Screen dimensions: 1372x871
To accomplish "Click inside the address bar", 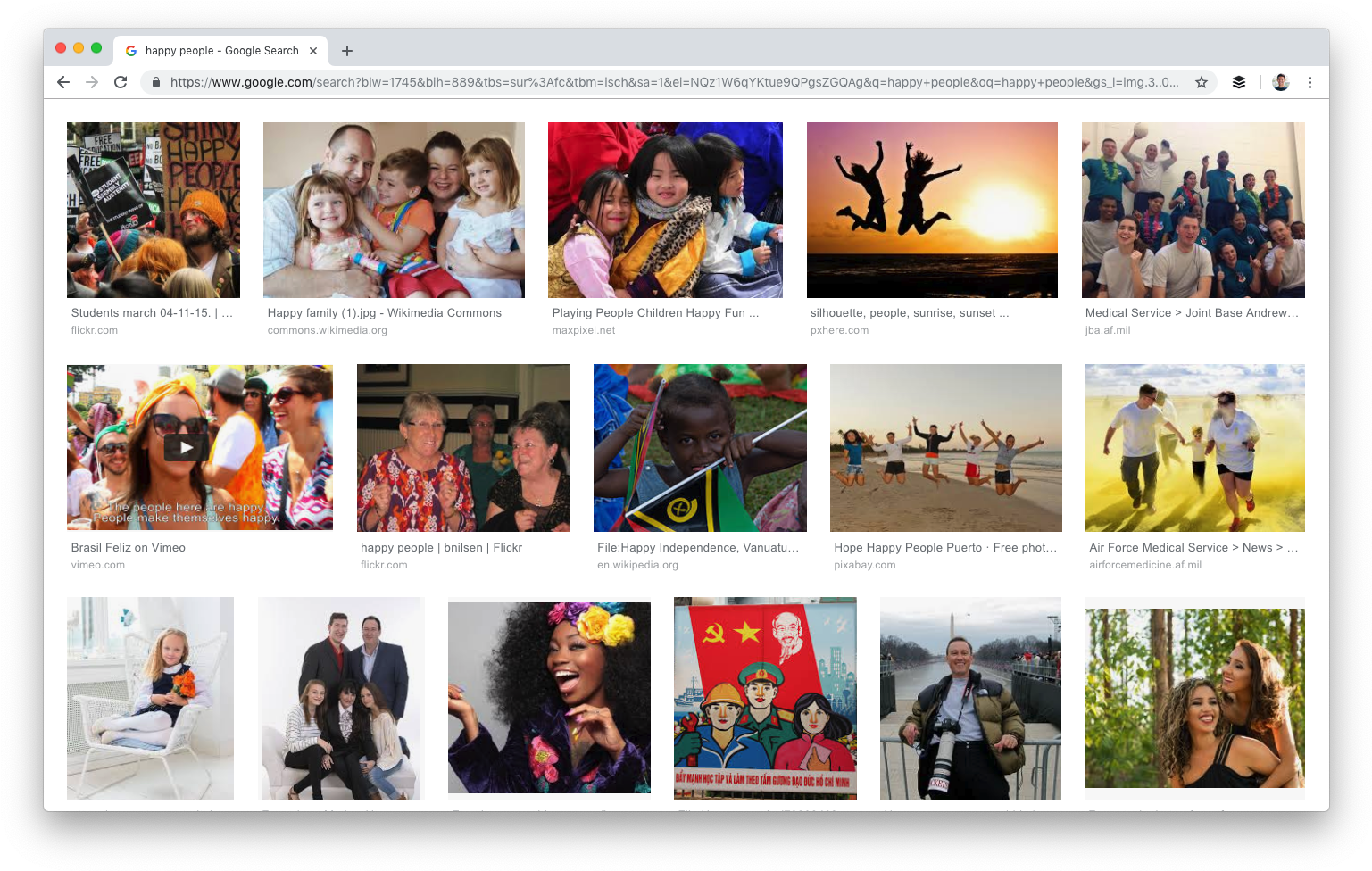I will pos(625,82).
